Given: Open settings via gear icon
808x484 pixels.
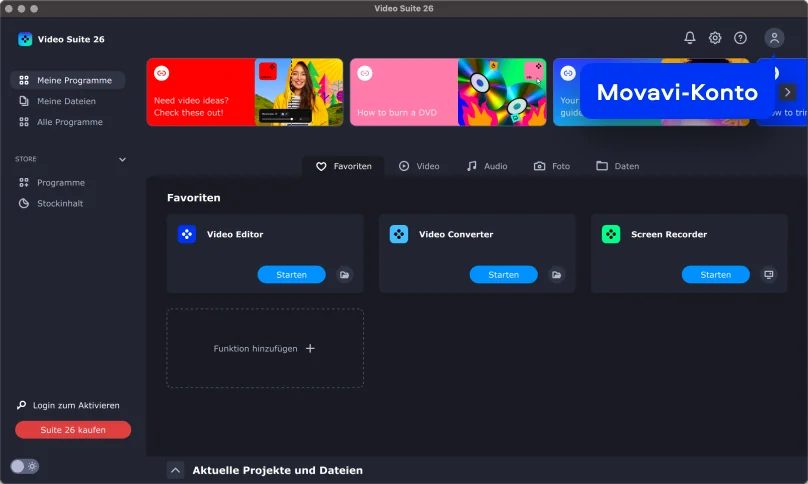Looking at the screenshot, I should (715, 38).
